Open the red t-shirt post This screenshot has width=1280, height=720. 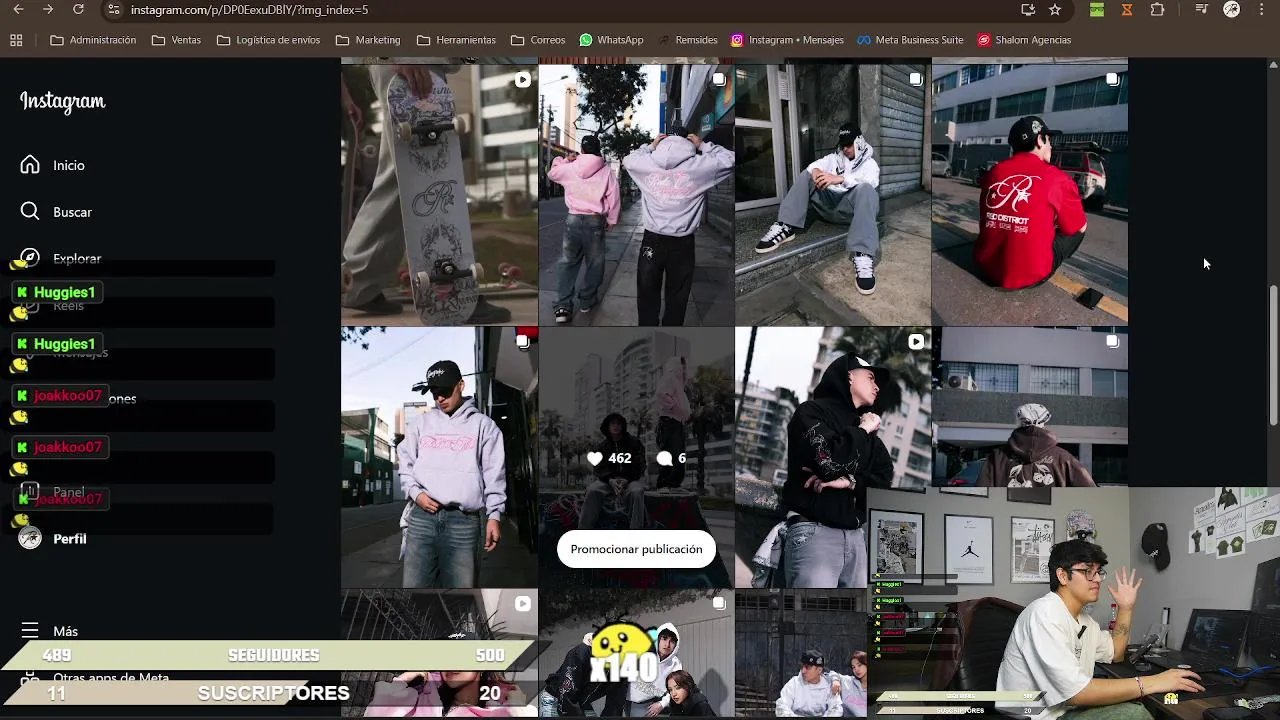coord(1030,195)
